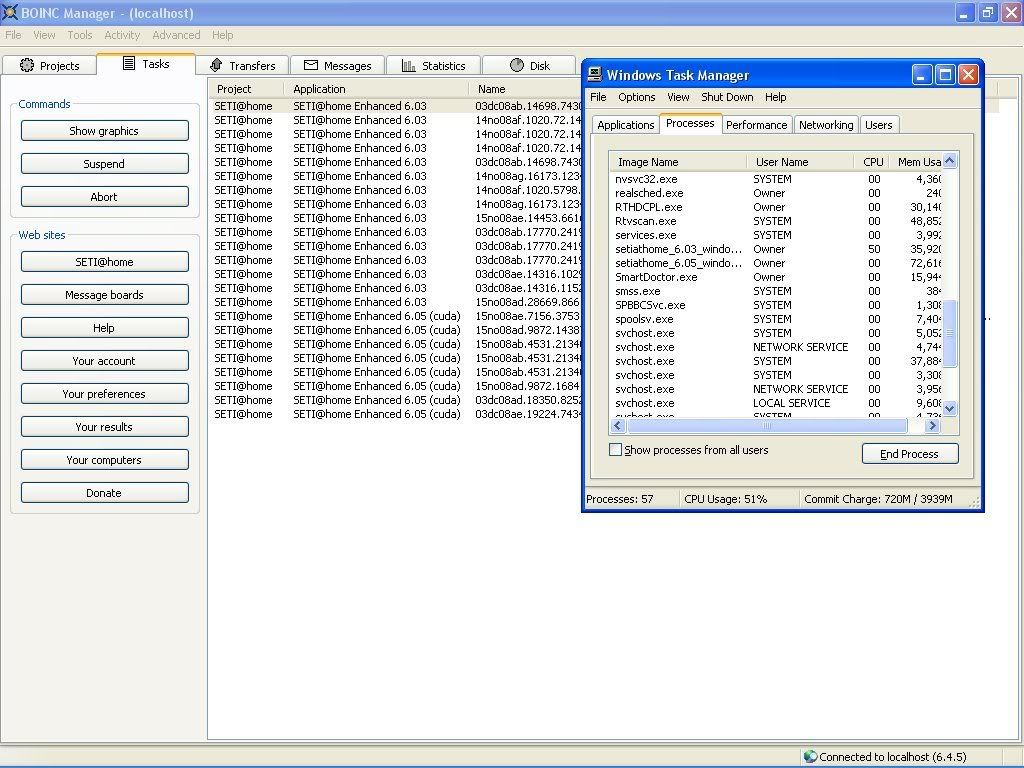Open Your computers page
1024x768 pixels.
[x=104, y=460]
